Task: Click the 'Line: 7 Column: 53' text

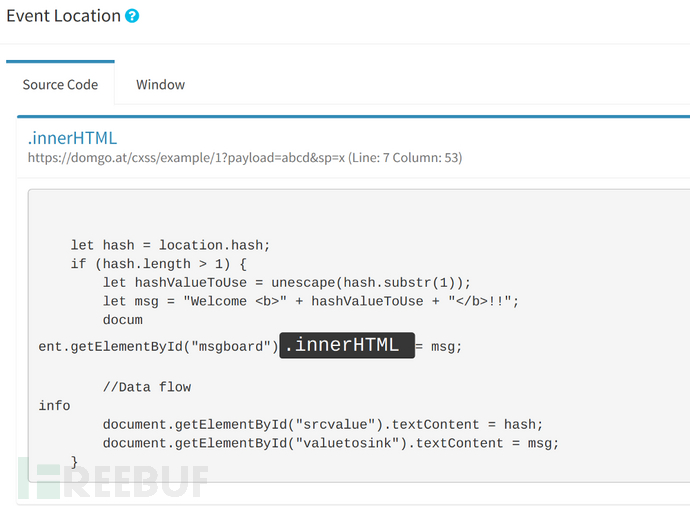Action: [405, 158]
